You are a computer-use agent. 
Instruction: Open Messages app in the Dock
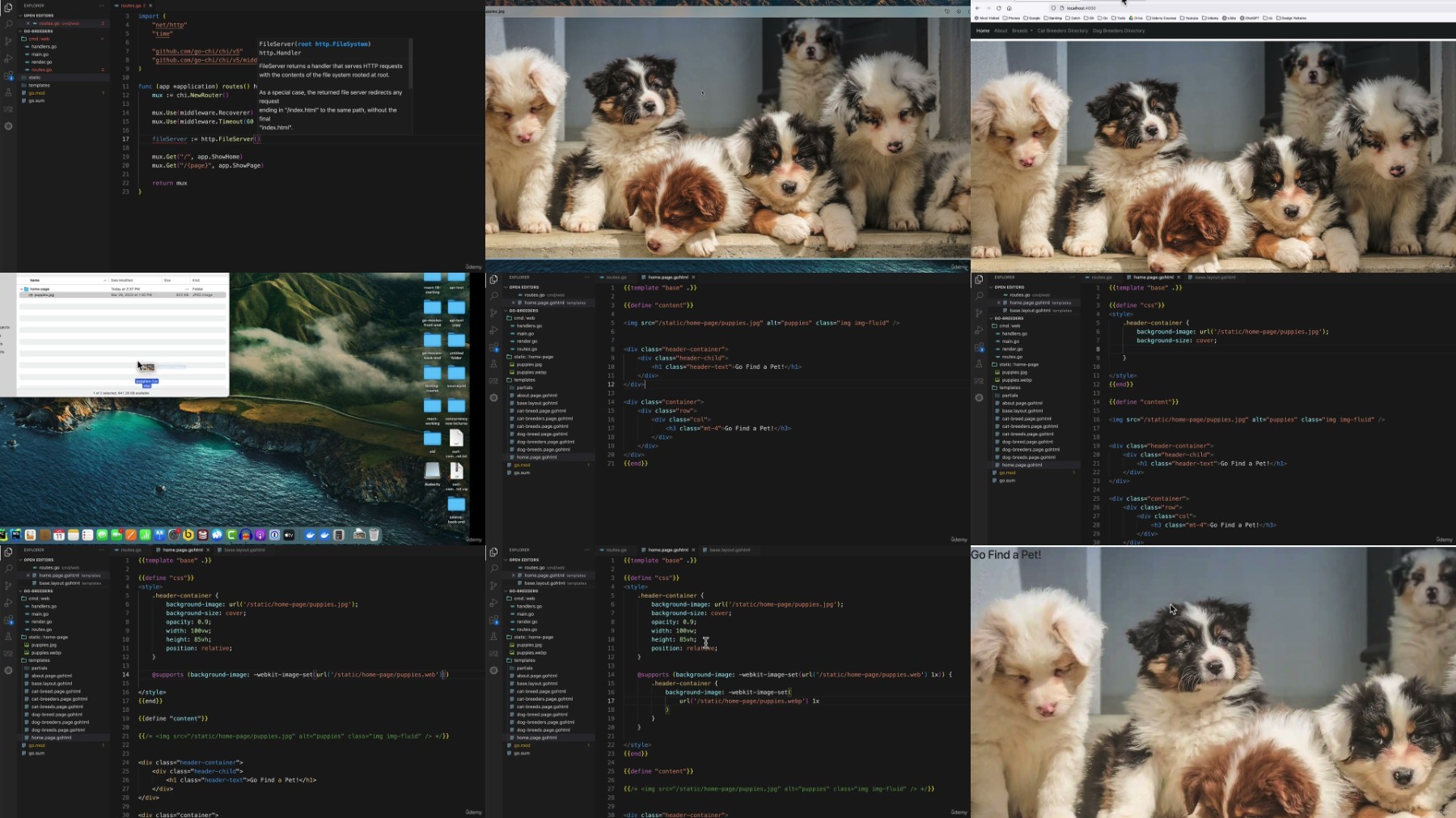click(x=102, y=535)
